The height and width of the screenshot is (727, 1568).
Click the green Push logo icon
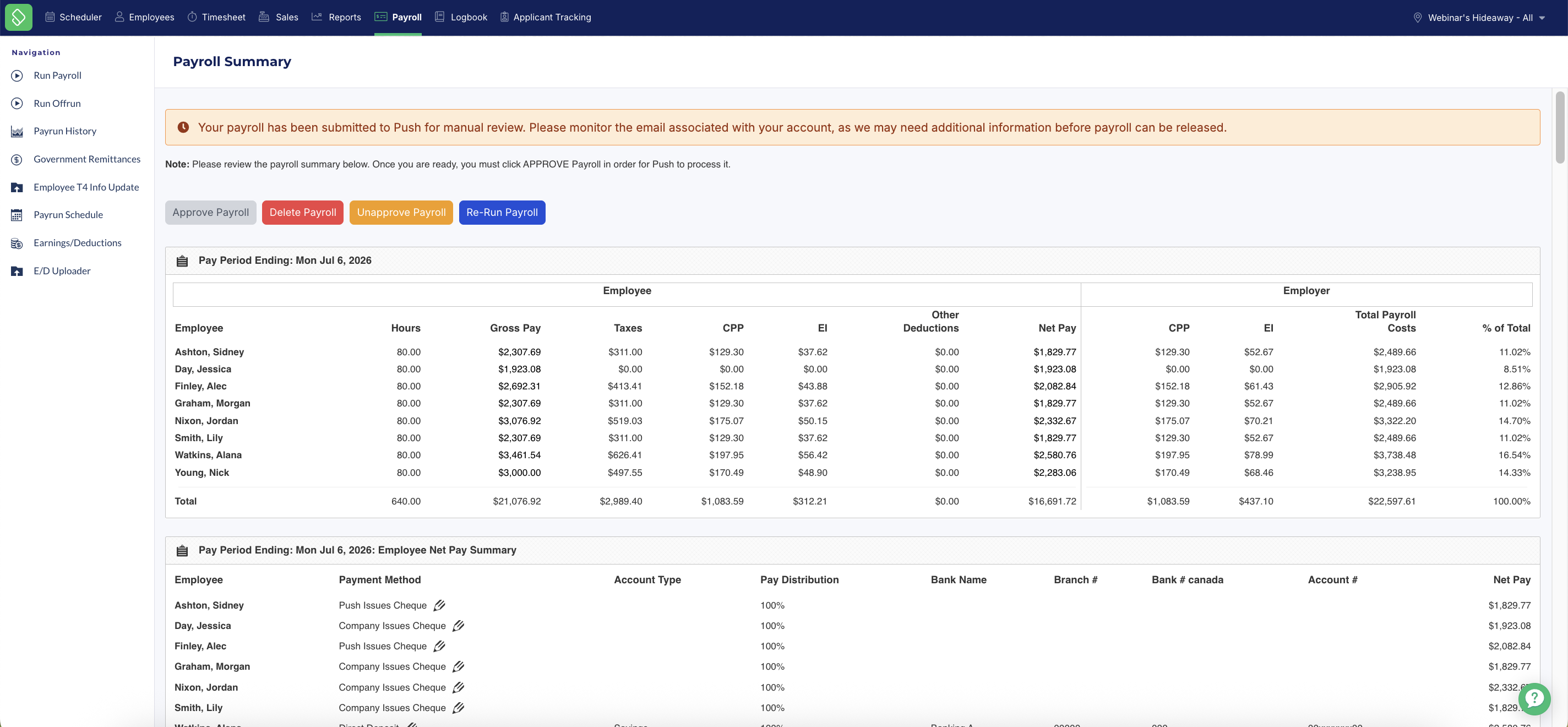[x=18, y=17]
